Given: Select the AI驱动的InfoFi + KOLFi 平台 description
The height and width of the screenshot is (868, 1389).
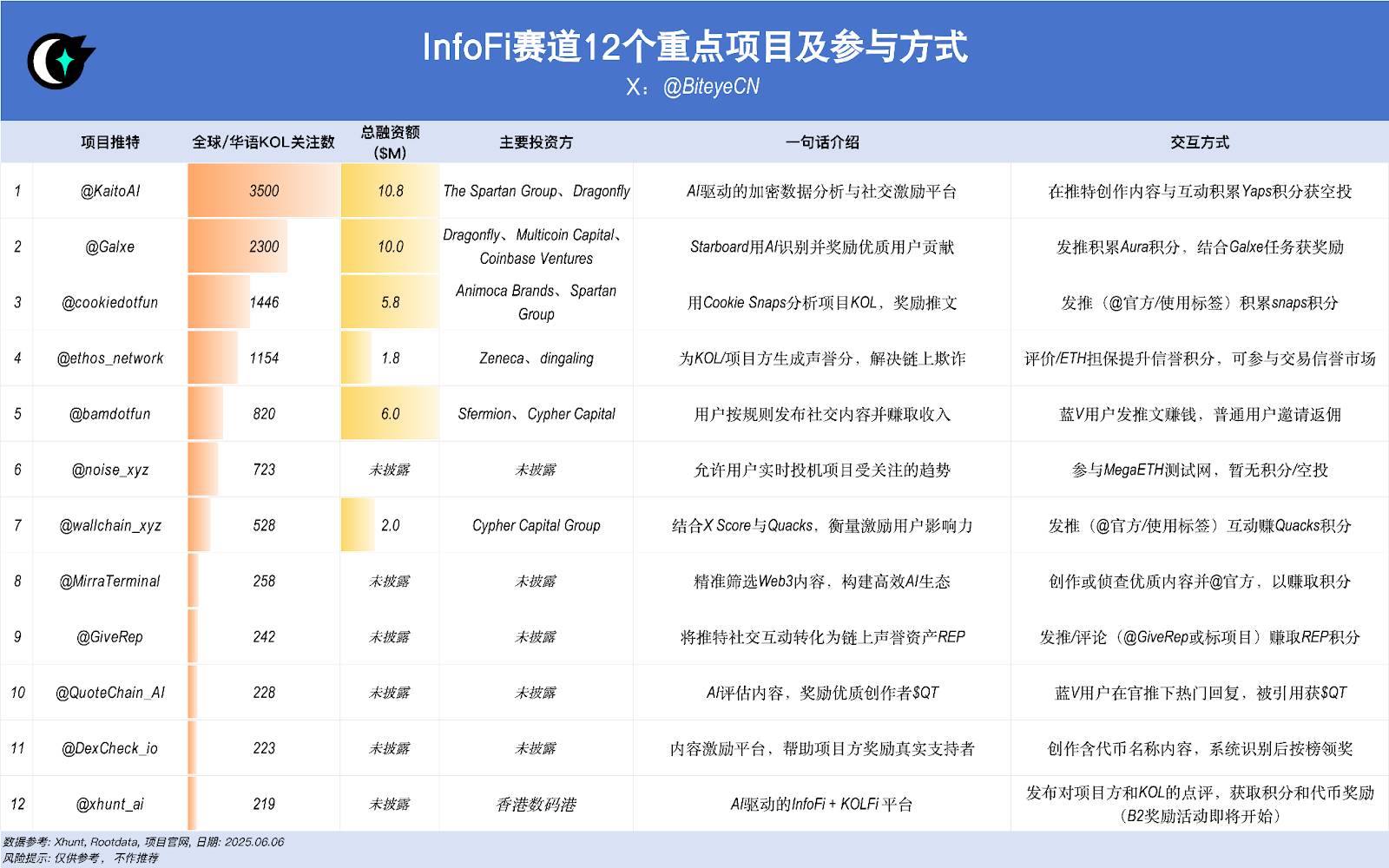Looking at the screenshot, I should pos(822,804).
